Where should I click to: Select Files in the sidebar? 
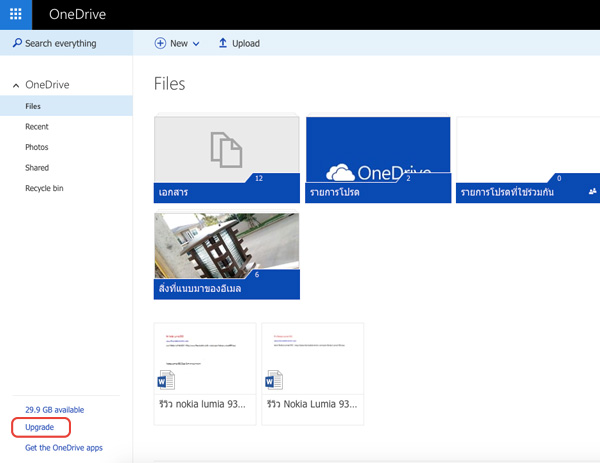click(66, 106)
